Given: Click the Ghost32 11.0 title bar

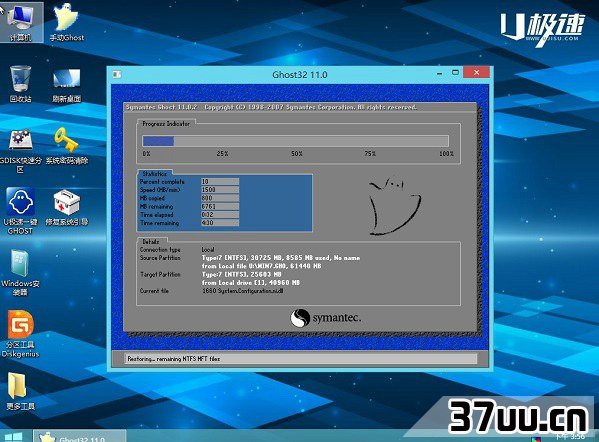Looking at the screenshot, I should pyautogui.click(x=300, y=74).
